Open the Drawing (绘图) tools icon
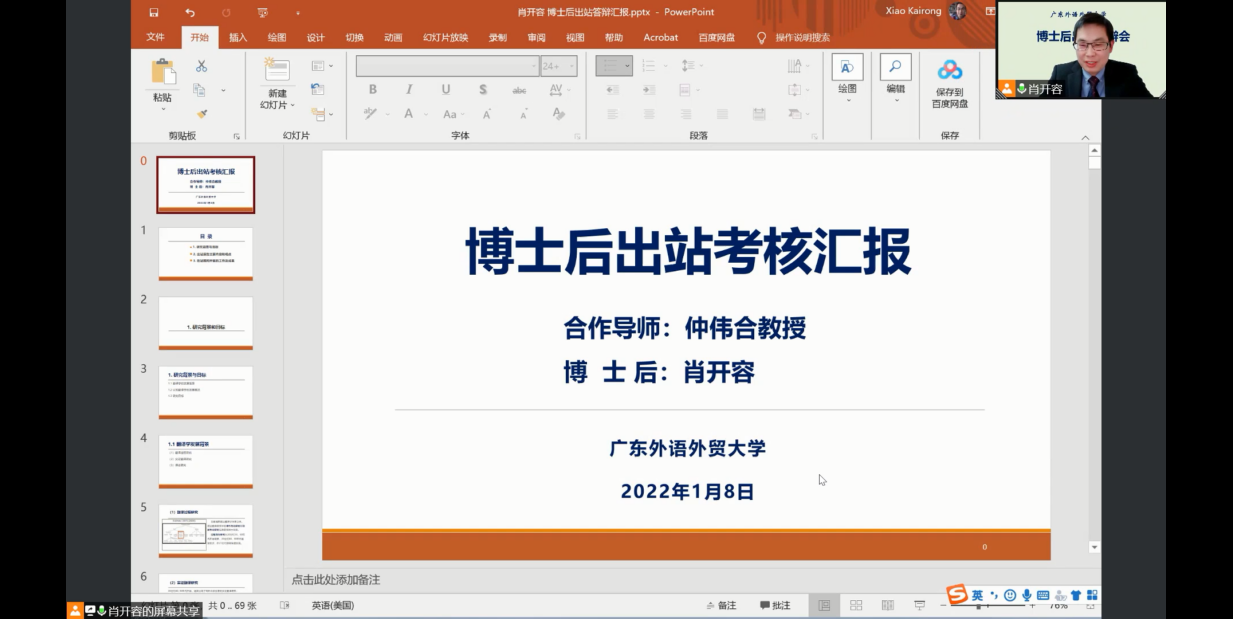 click(x=847, y=68)
